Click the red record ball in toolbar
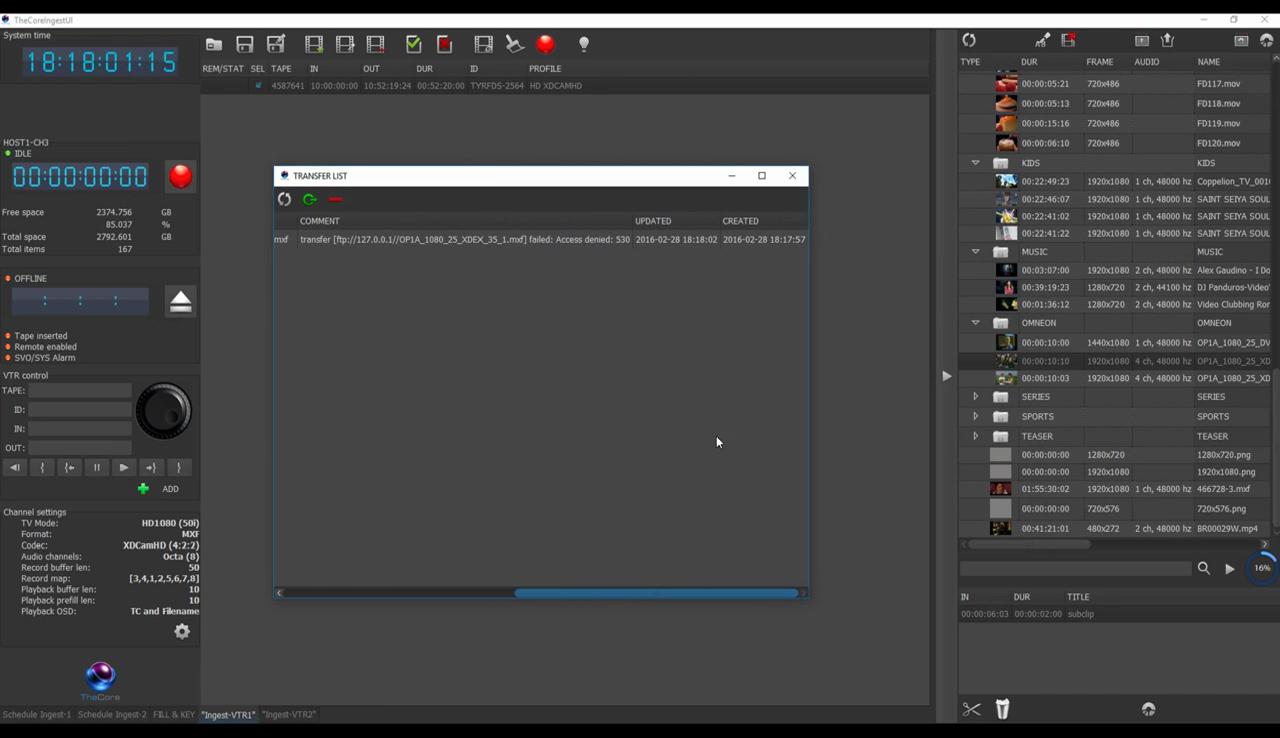This screenshot has width=1280, height=738. click(x=545, y=43)
